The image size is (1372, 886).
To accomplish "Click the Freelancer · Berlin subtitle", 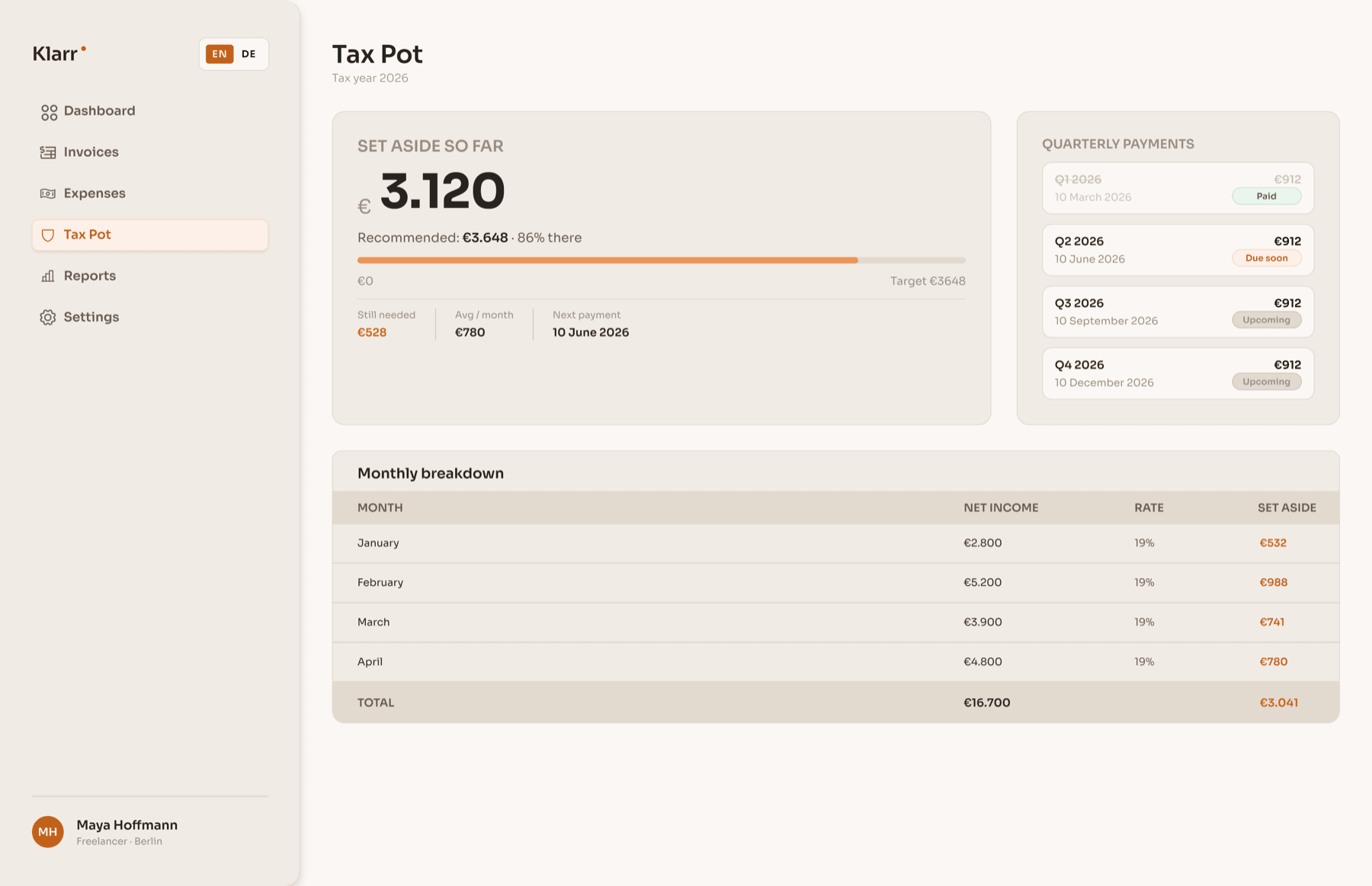I will click(119, 841).
